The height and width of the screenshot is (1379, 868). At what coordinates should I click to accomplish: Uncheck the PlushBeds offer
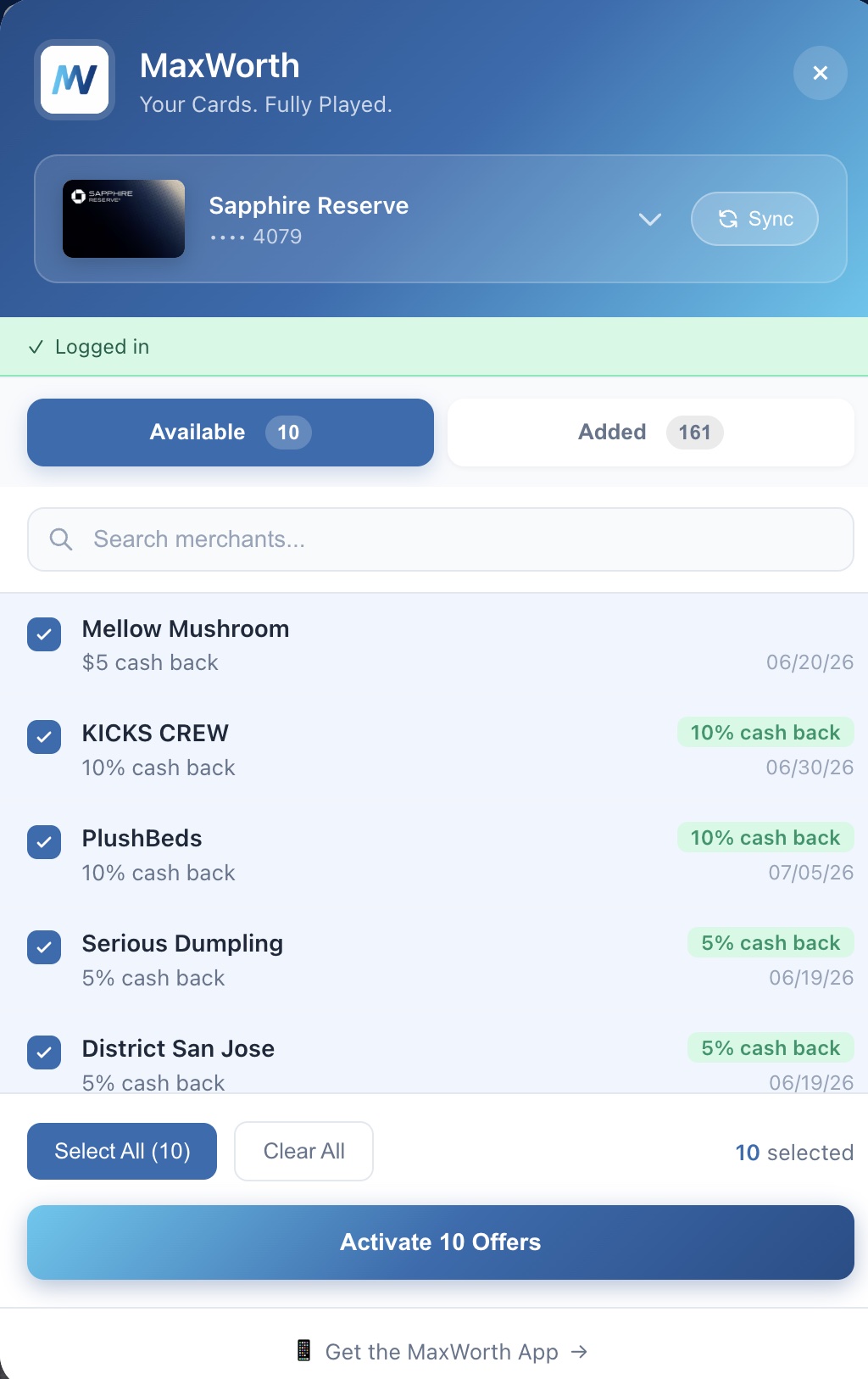pos(44,842)
